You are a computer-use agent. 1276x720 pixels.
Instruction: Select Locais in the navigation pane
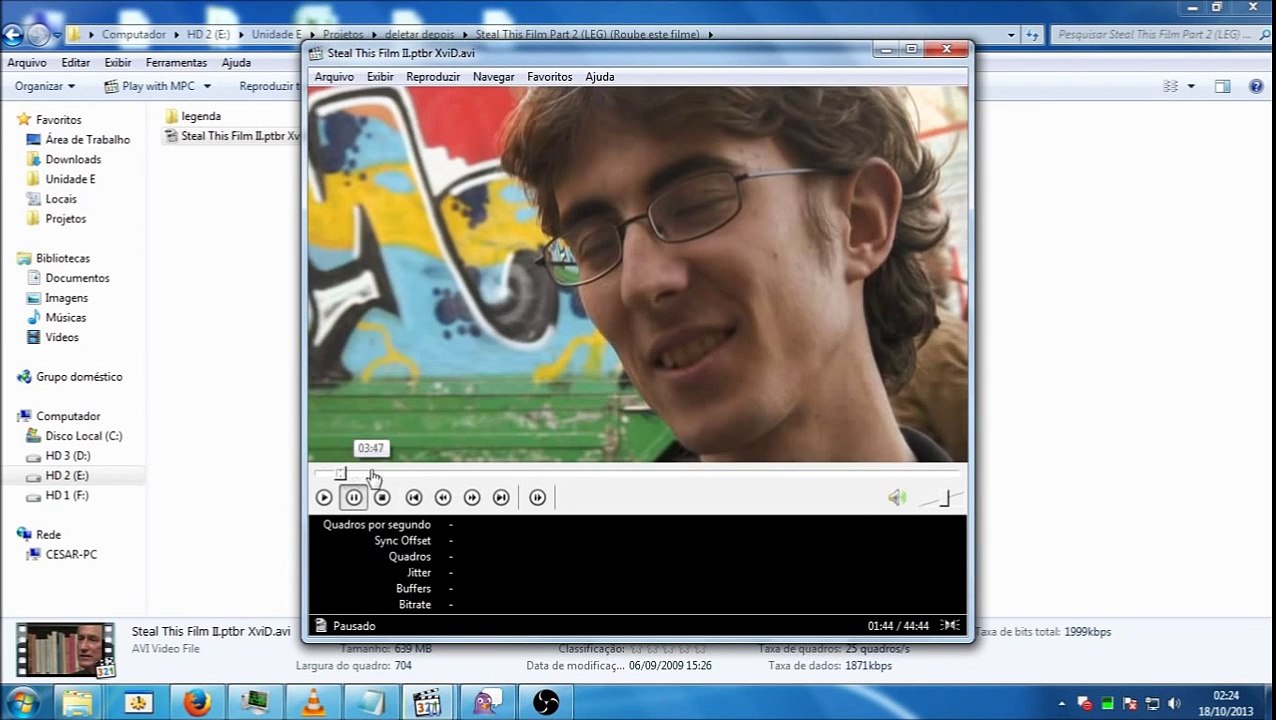click(x=52, y=199)
